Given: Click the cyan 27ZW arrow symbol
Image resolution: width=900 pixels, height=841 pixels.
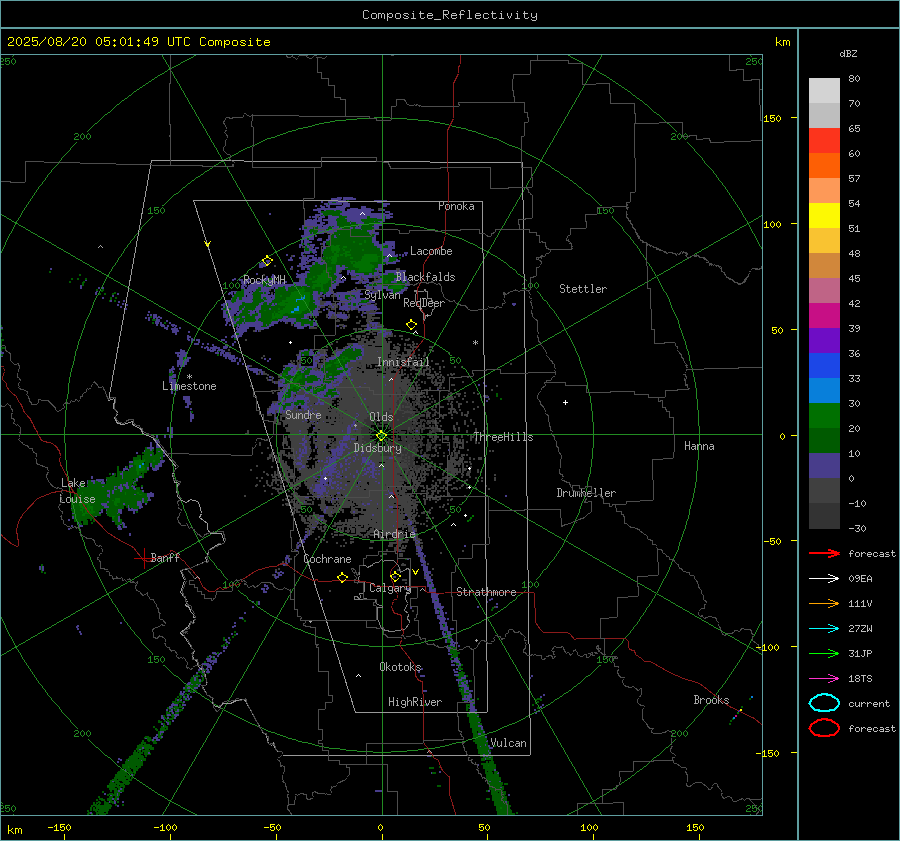Looking at the screenshot, I should click(824, 629).
